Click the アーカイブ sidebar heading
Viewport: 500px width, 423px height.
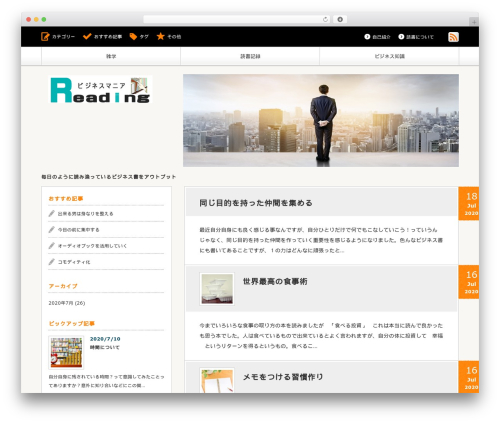coord(63,286)
